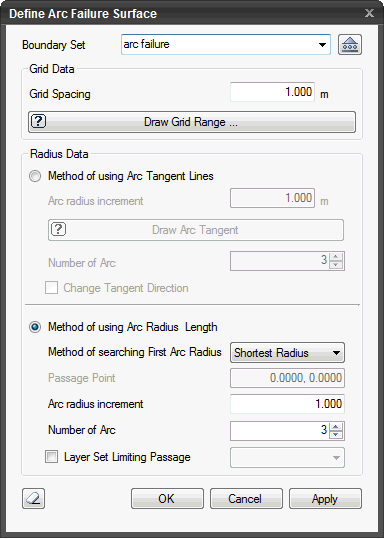Click the Apply button

tap(325, 498)
